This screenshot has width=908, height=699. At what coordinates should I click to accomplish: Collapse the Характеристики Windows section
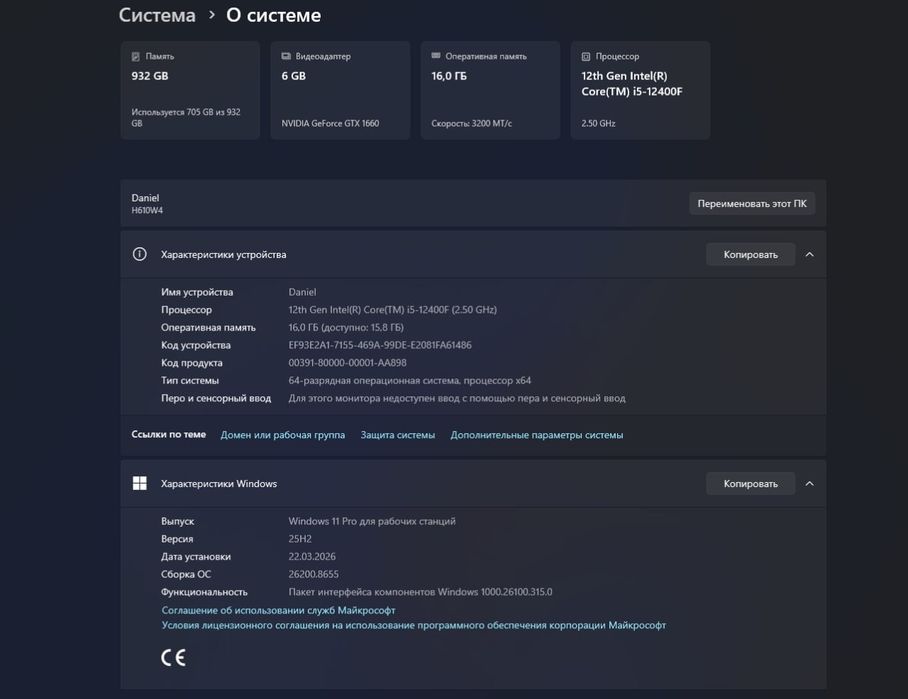[x=810, y=484]
